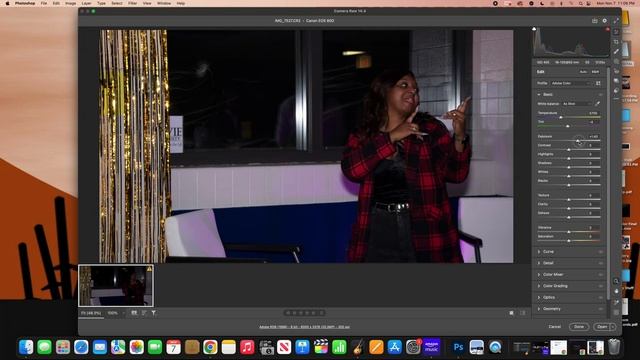Select the Edit tool in right toolstrip
This screenshot has width=640, height=360.
[x=616, y=32]
